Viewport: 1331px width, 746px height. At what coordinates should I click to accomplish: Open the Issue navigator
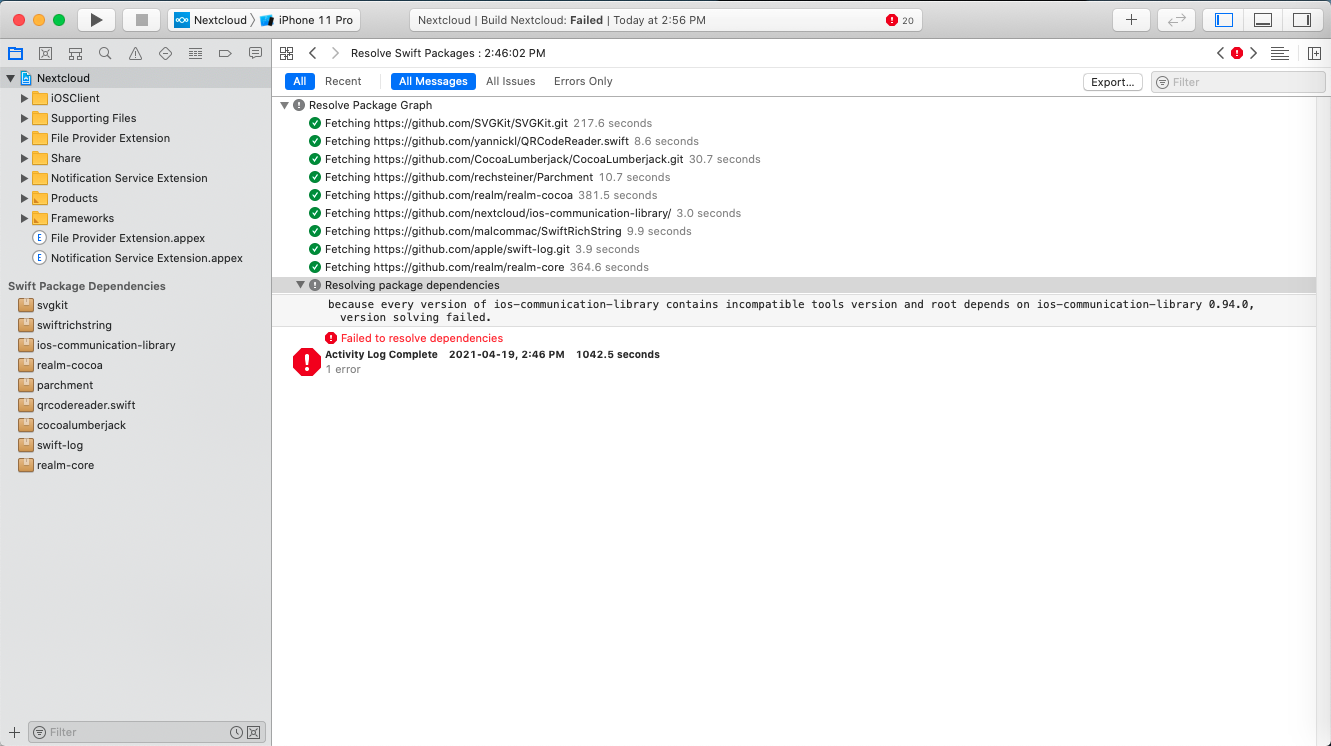click(x=135, y=53)
